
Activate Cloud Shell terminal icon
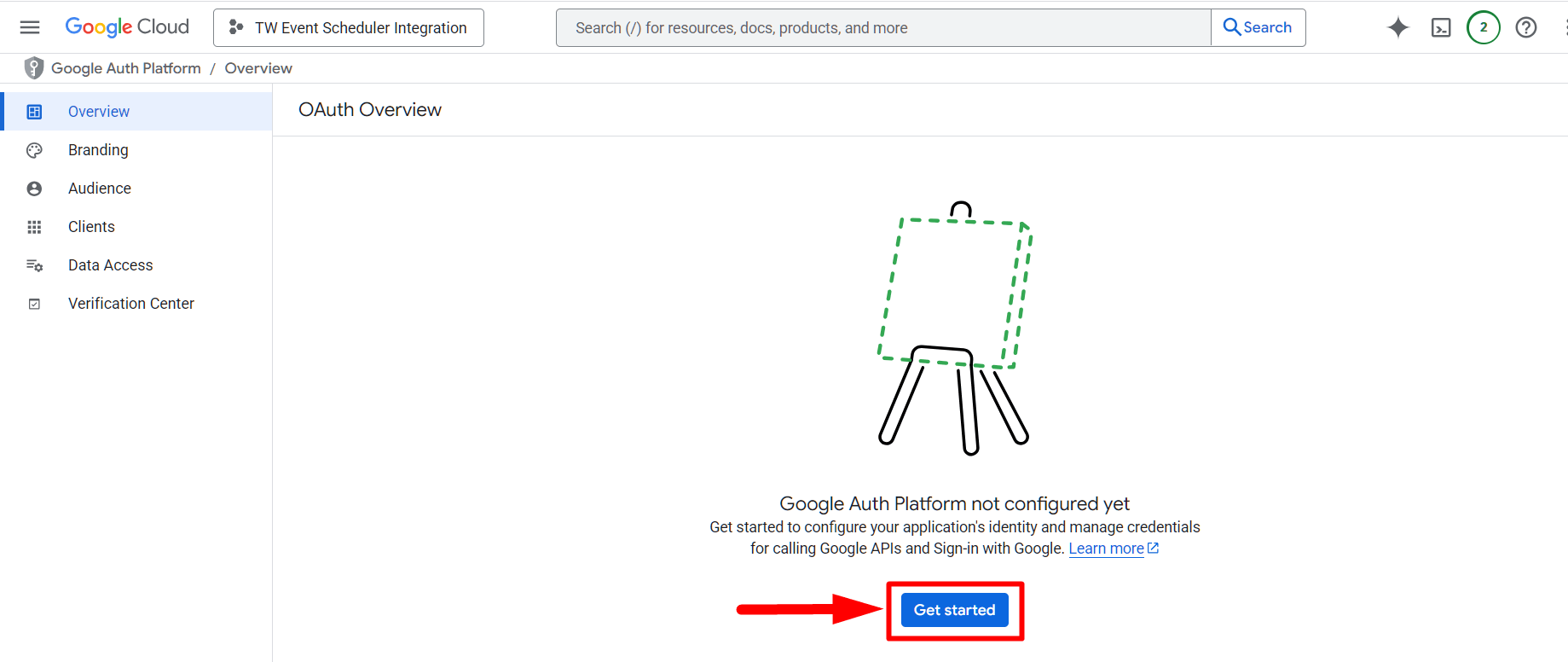(x=1441, y=27)
